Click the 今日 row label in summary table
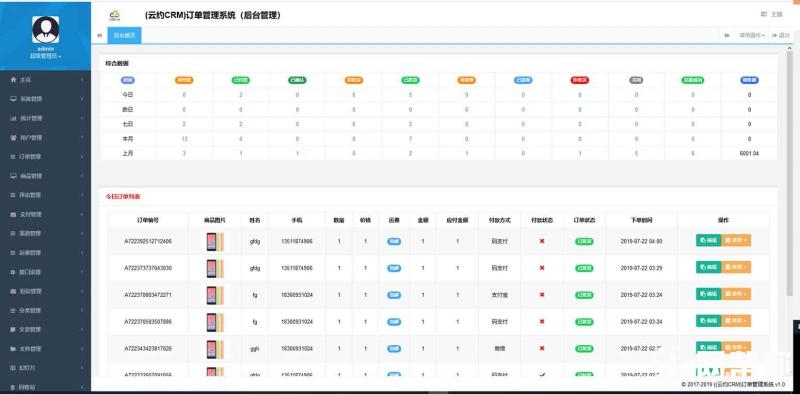 pos(128,95)
